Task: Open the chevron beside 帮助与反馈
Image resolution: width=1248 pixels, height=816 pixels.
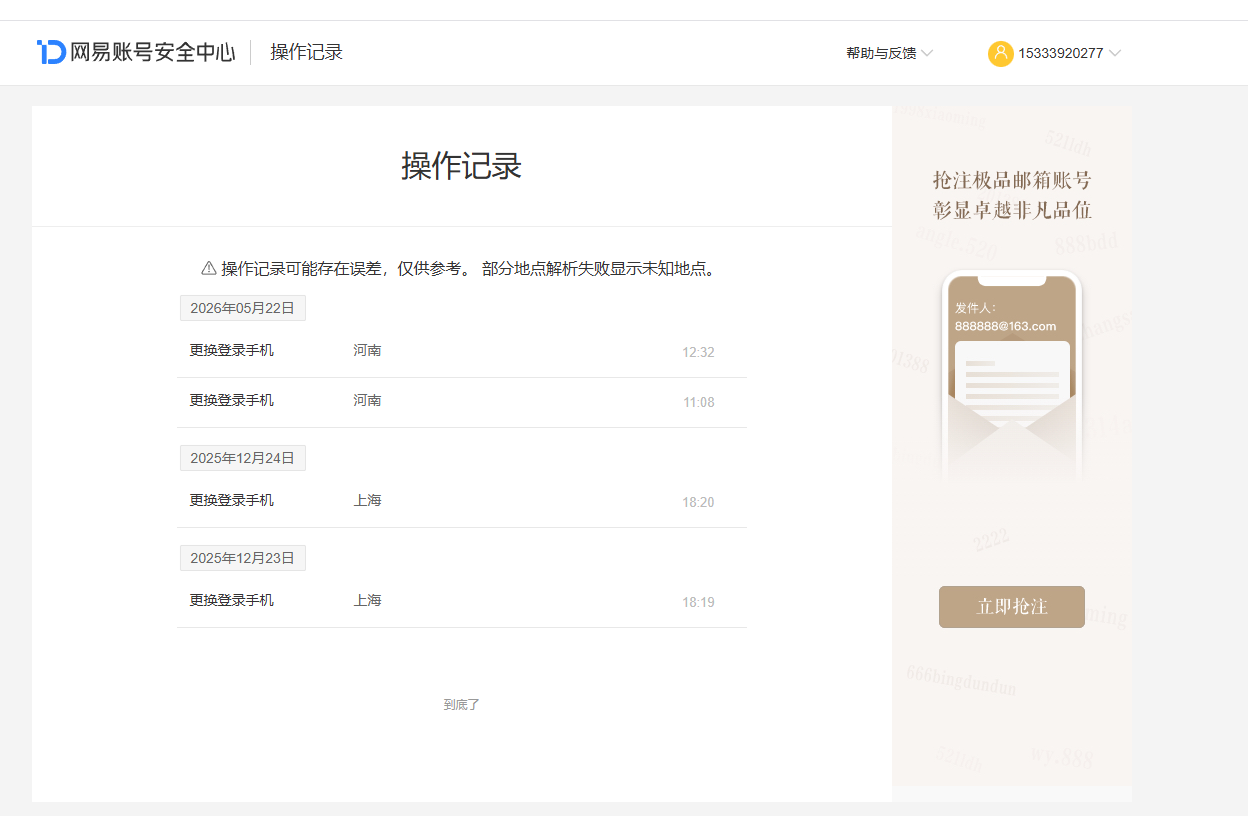Action: (927, 53)
